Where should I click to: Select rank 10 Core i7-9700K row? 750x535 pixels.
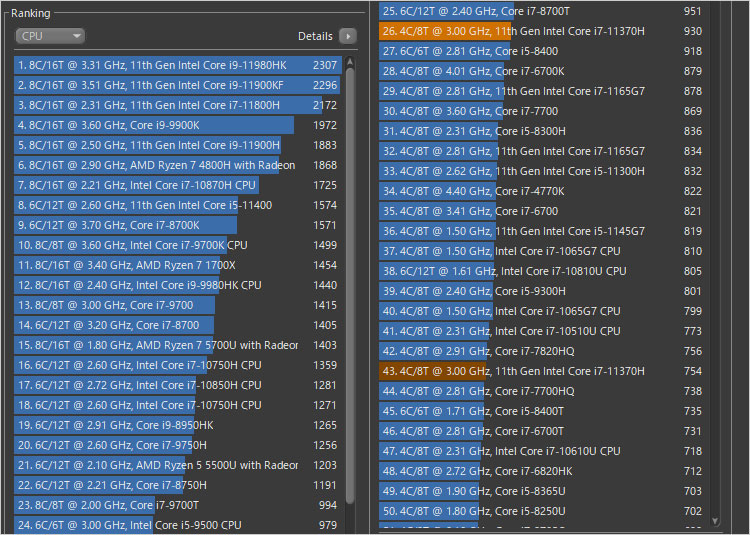(x=178, y=245)
